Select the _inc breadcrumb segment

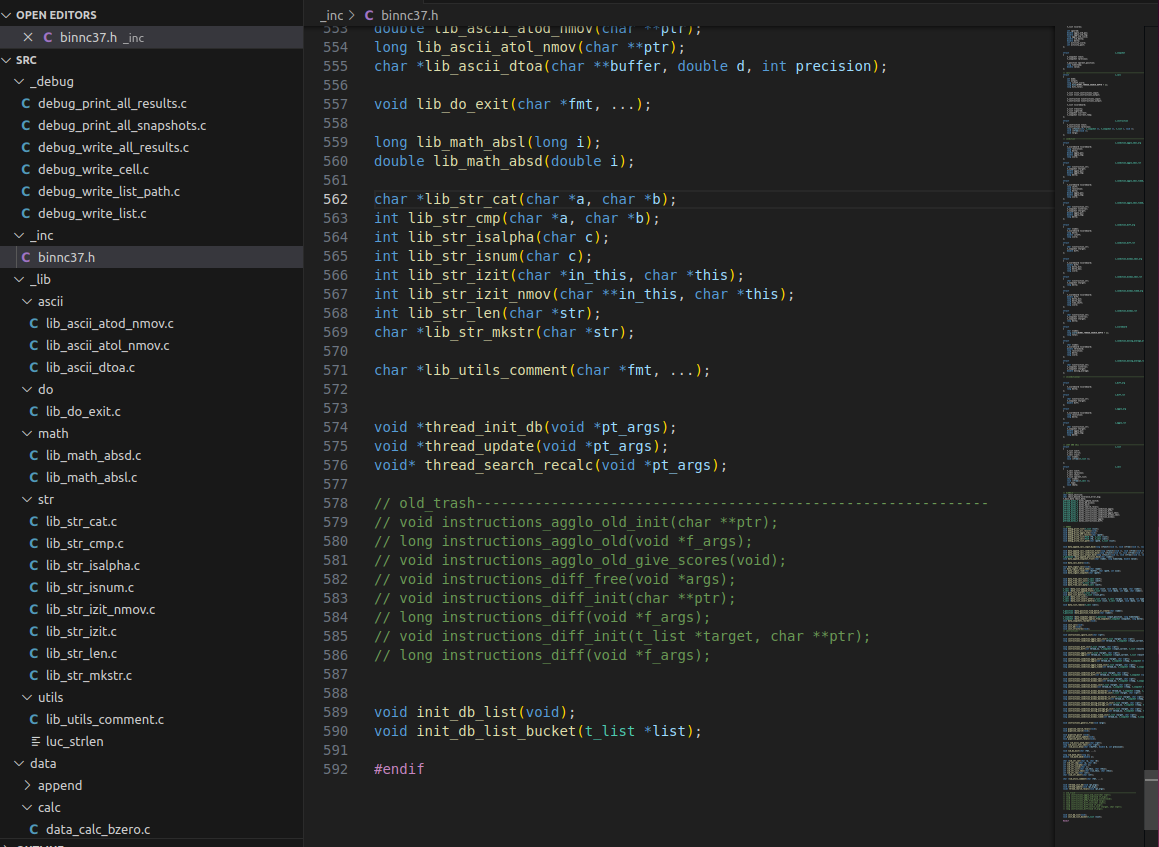332,15
